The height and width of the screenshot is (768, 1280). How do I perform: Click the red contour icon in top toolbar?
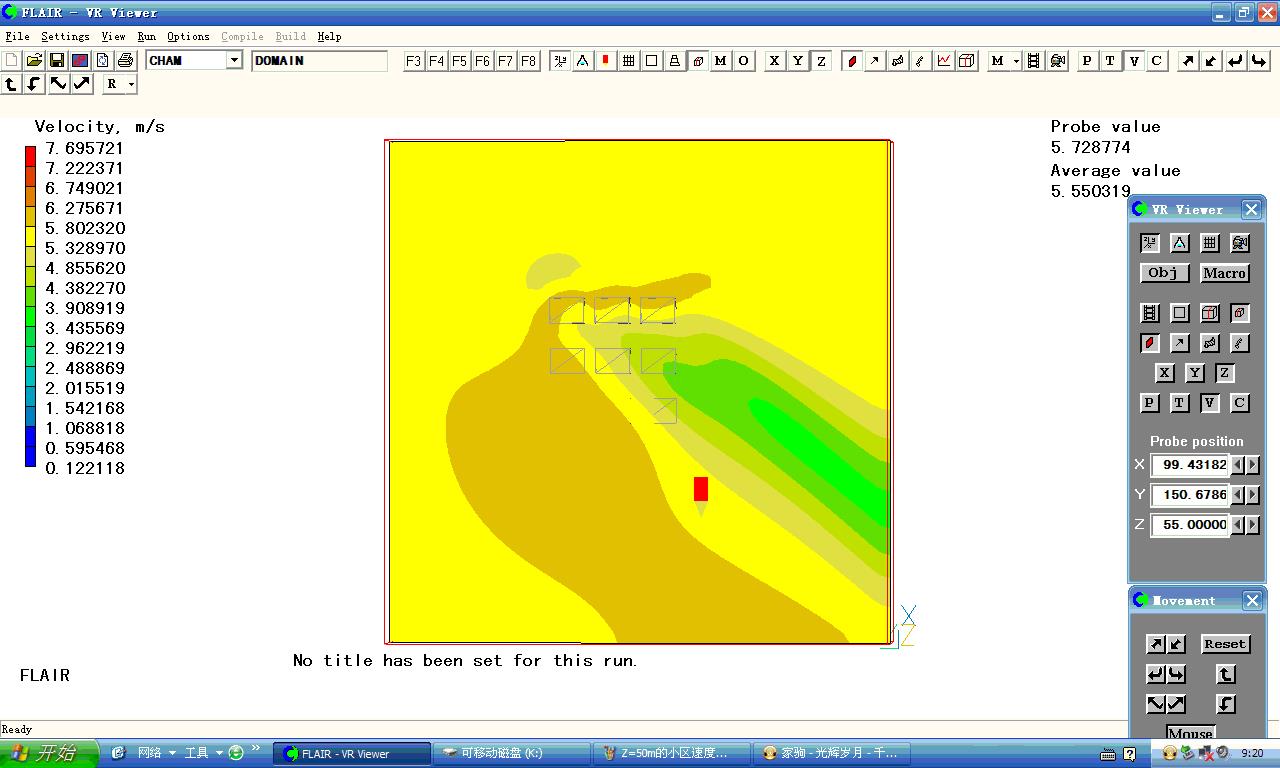tap(852, 61)
